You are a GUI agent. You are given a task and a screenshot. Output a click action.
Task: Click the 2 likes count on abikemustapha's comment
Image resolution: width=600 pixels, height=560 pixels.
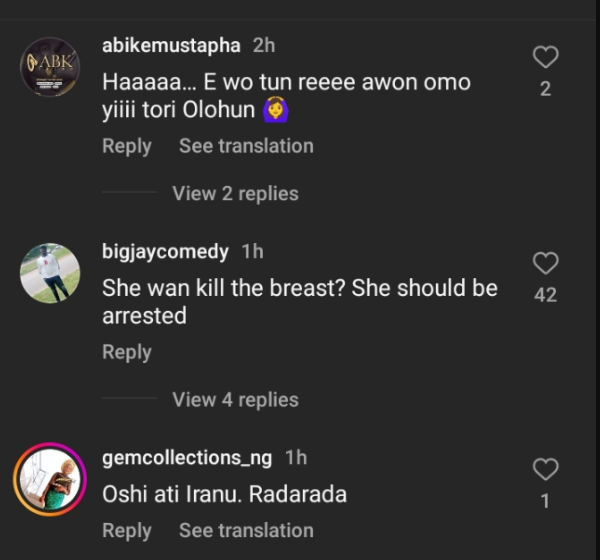tap(545, 89)
